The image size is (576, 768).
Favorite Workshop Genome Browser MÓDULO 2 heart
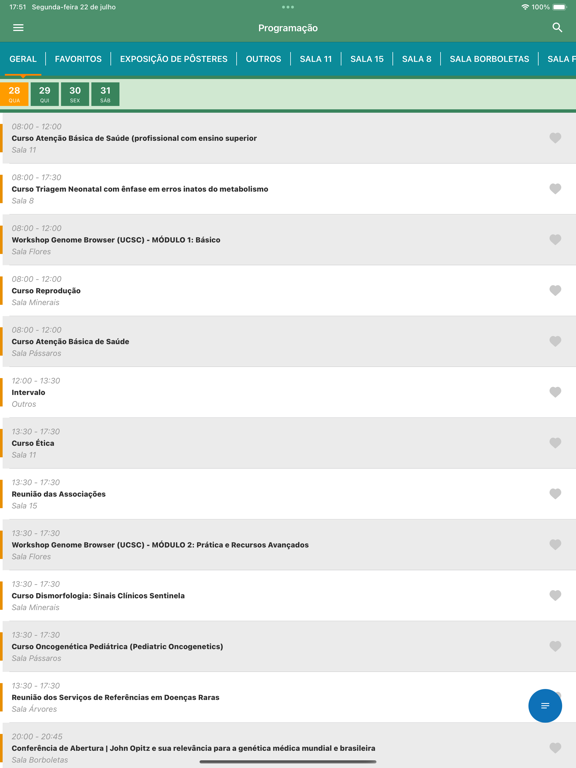click(555, 545)
